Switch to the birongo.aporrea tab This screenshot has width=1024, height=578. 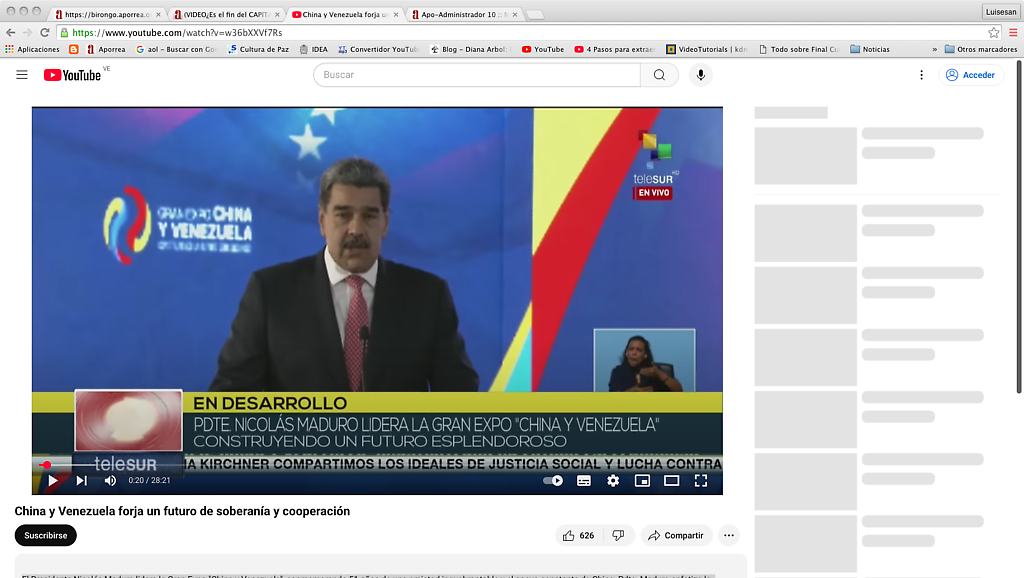[x=105, y=14]
